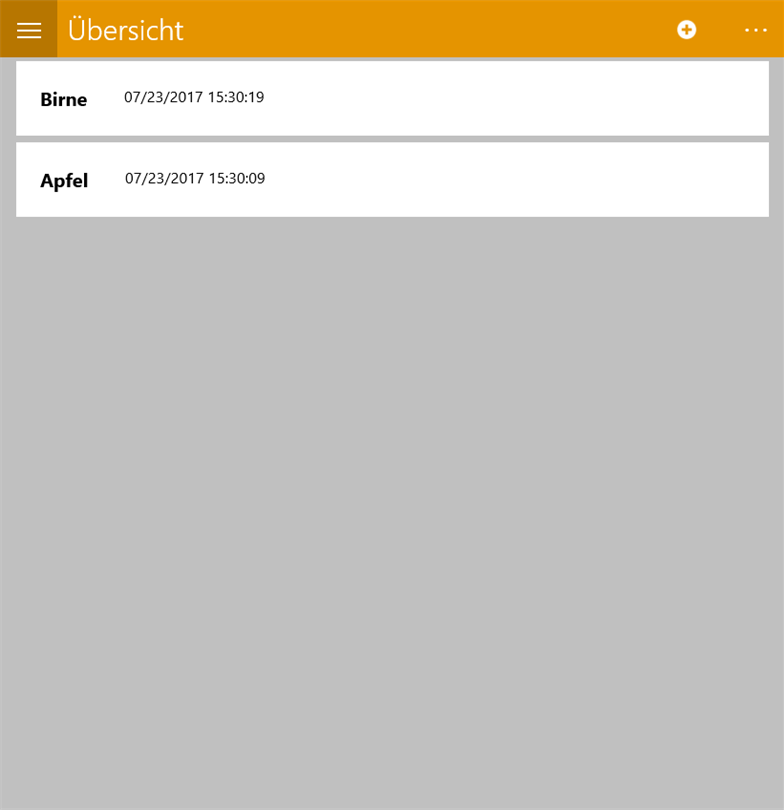Click the bold Birne name label
784x810 pixels.
64,99
